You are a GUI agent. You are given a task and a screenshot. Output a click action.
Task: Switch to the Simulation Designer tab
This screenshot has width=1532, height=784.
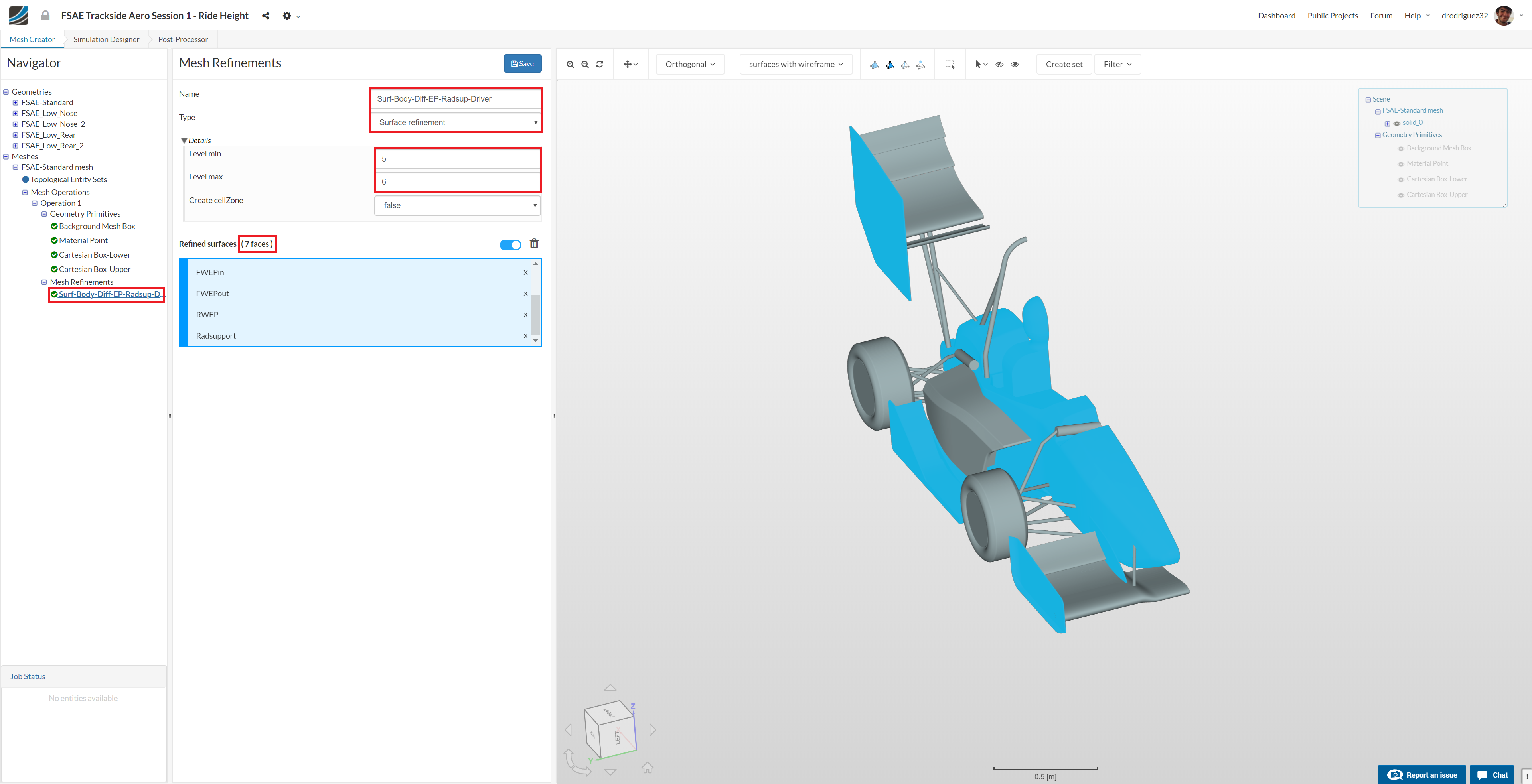(106, 39)
